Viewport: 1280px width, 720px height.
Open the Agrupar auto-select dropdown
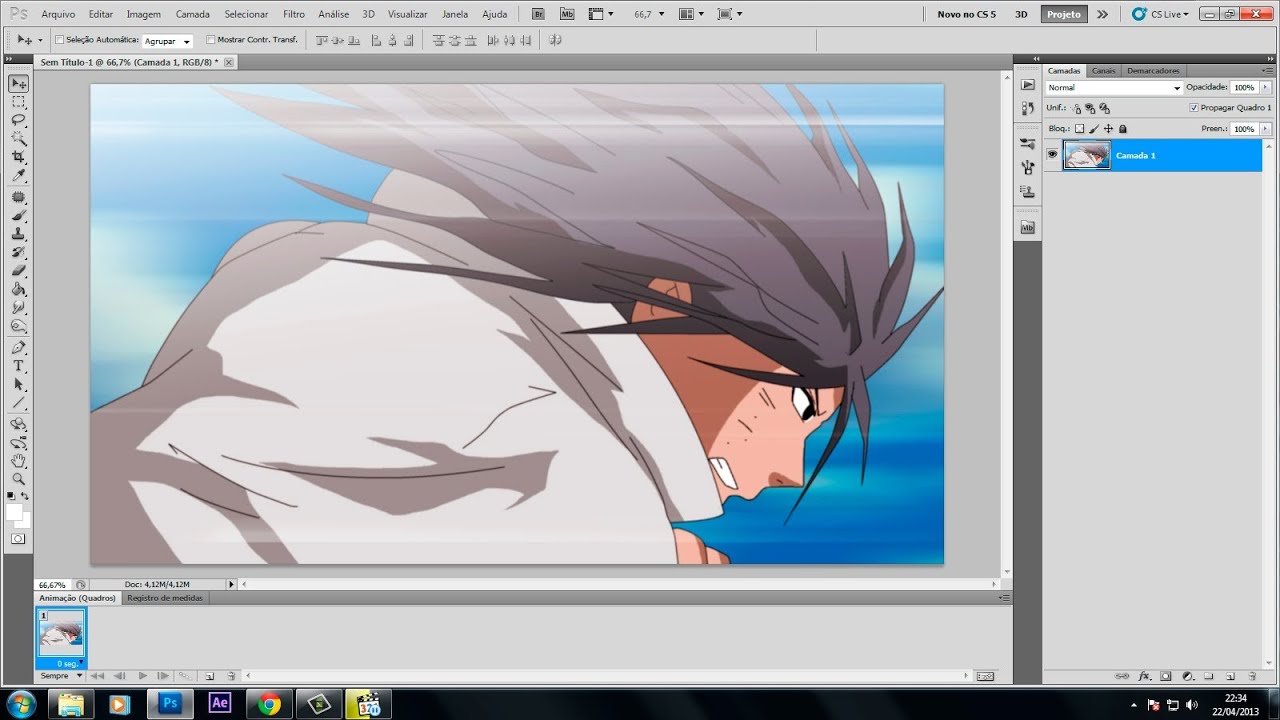click(x=167, y=41)
